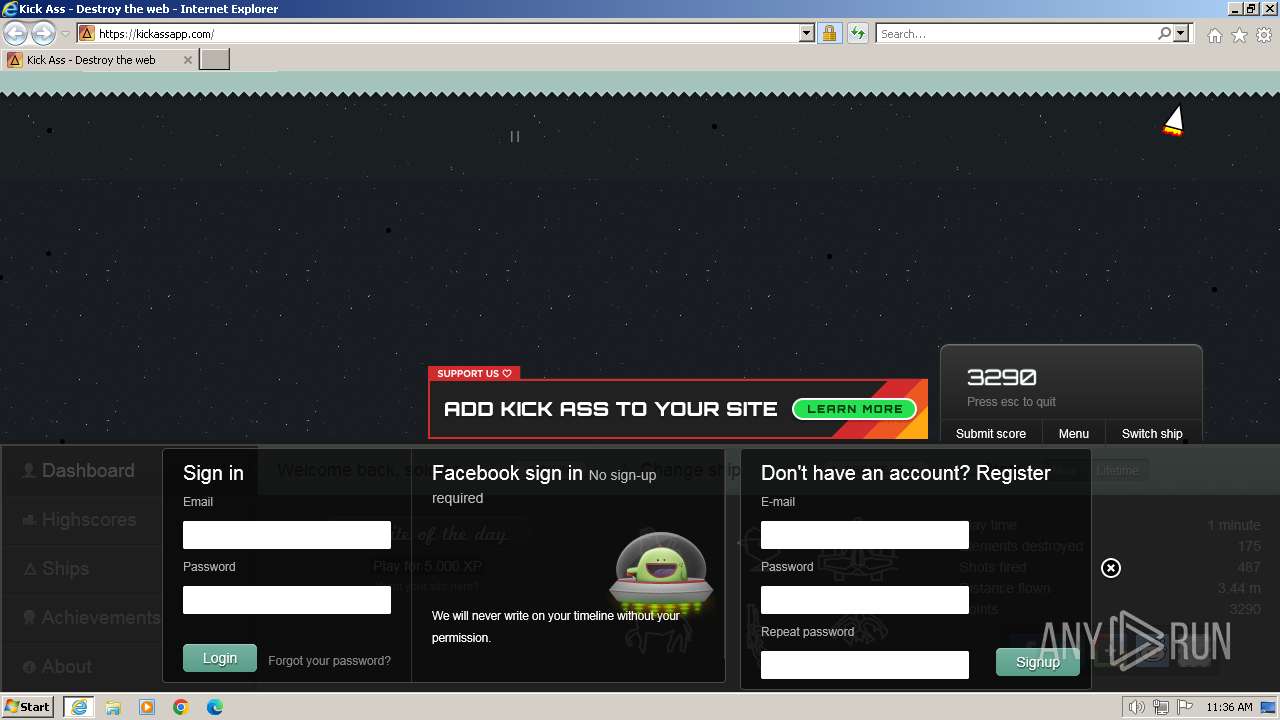Click the IE forward arrow button

[43, 33]
